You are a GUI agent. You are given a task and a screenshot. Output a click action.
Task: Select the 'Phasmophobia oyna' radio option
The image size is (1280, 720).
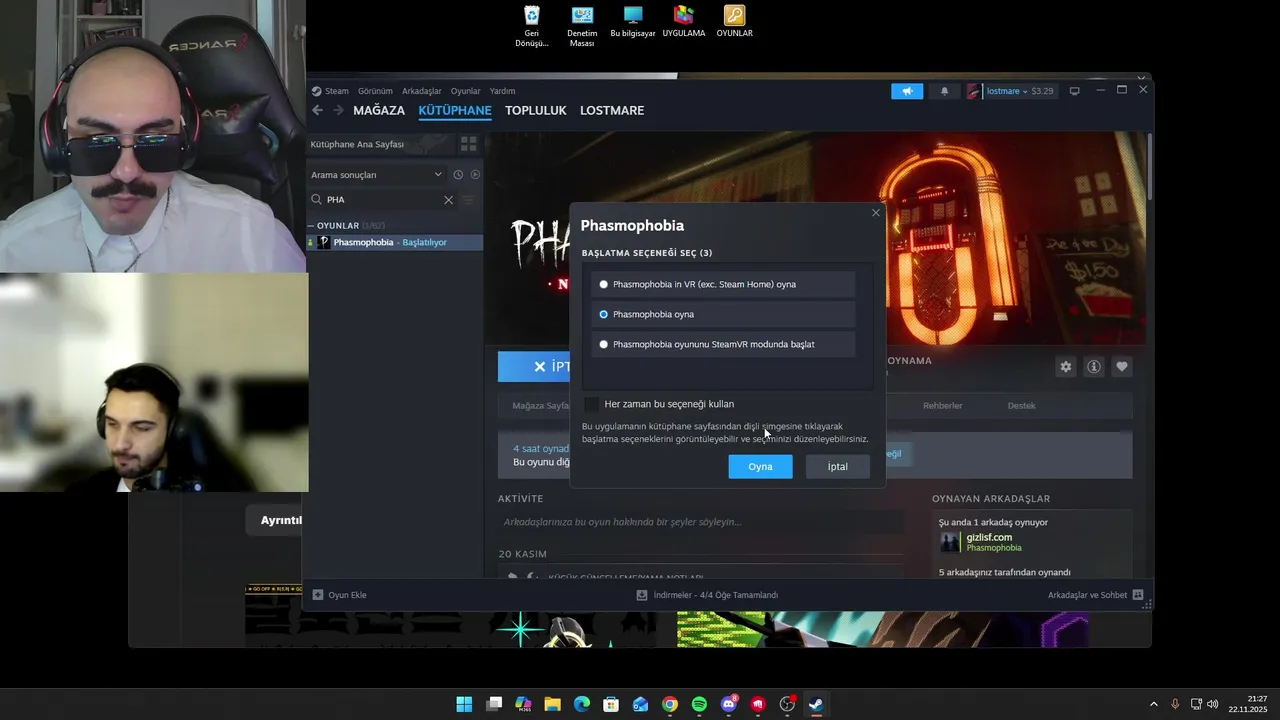tap(723, 314)
